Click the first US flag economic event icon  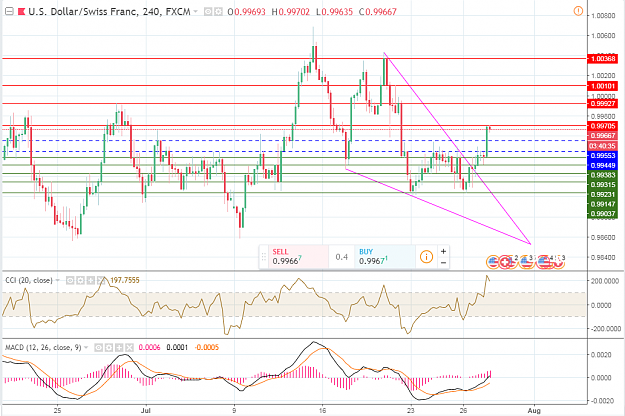[493, 262]
